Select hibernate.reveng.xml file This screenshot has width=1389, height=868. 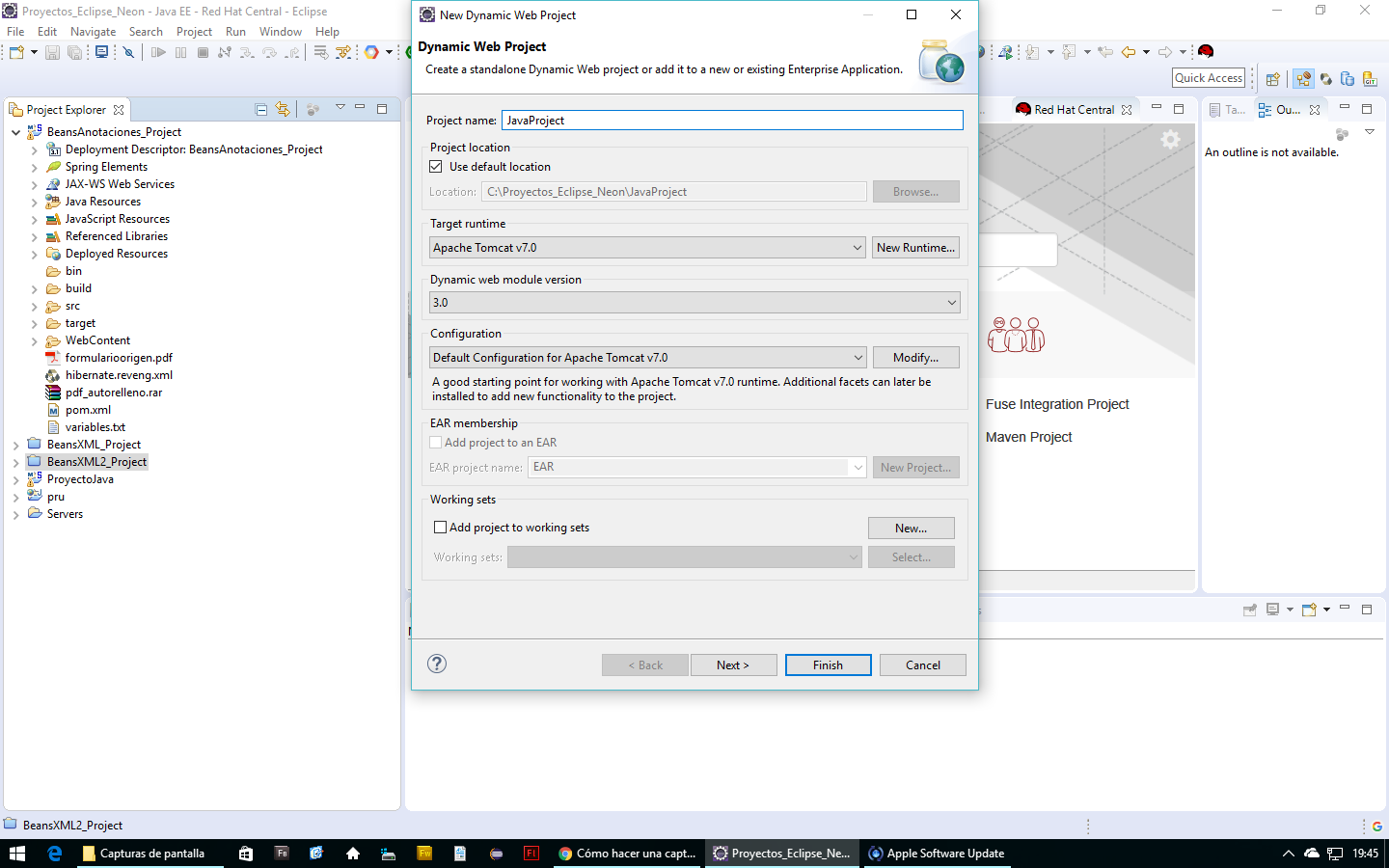(x=119, y=375)
